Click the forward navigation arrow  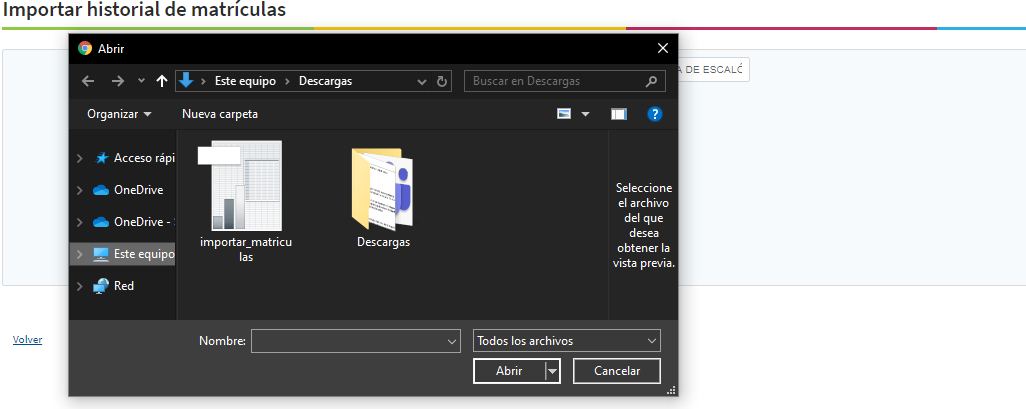tap(118, 81)
